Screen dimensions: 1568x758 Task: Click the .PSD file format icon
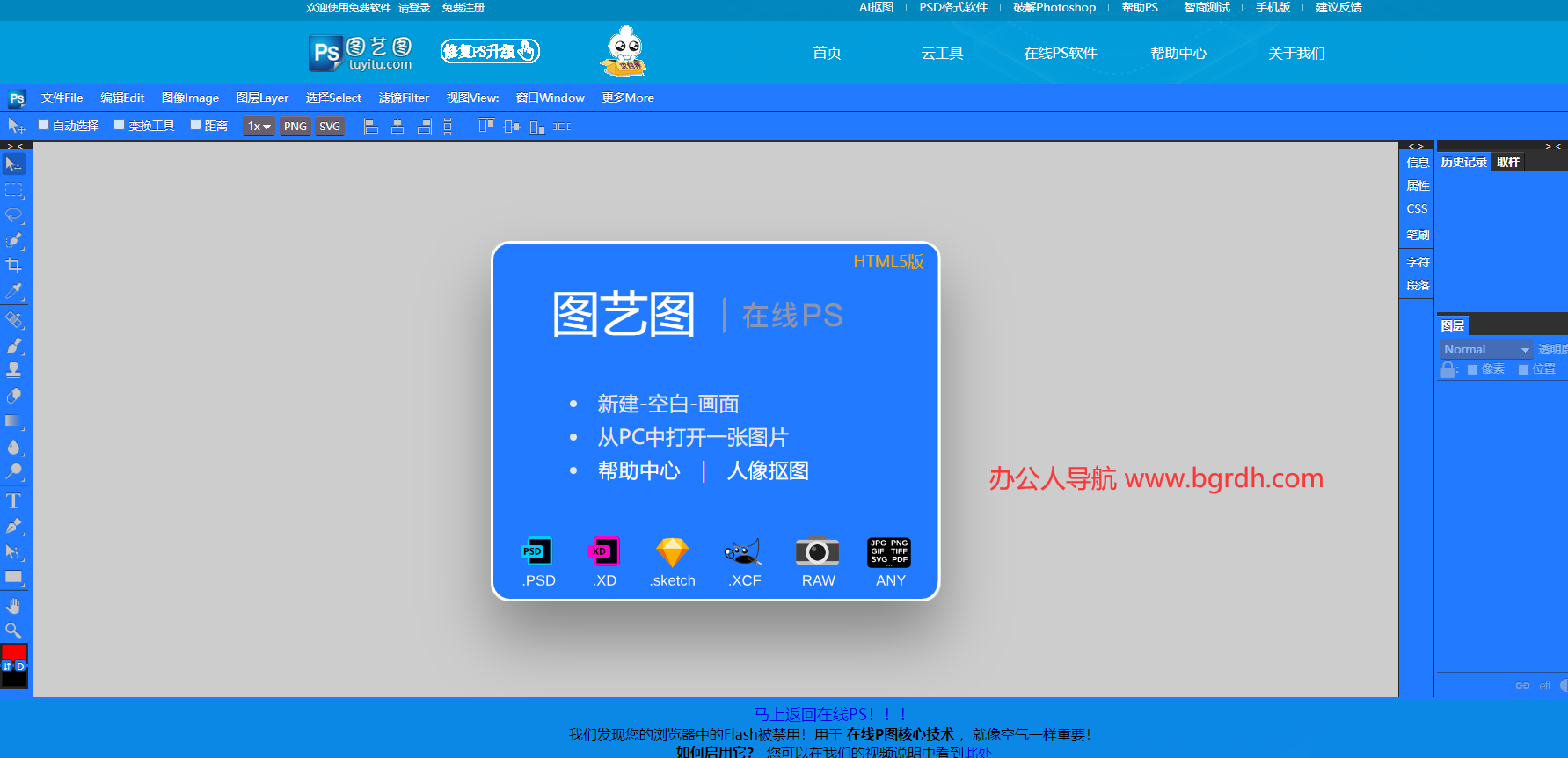pos(537,551)
